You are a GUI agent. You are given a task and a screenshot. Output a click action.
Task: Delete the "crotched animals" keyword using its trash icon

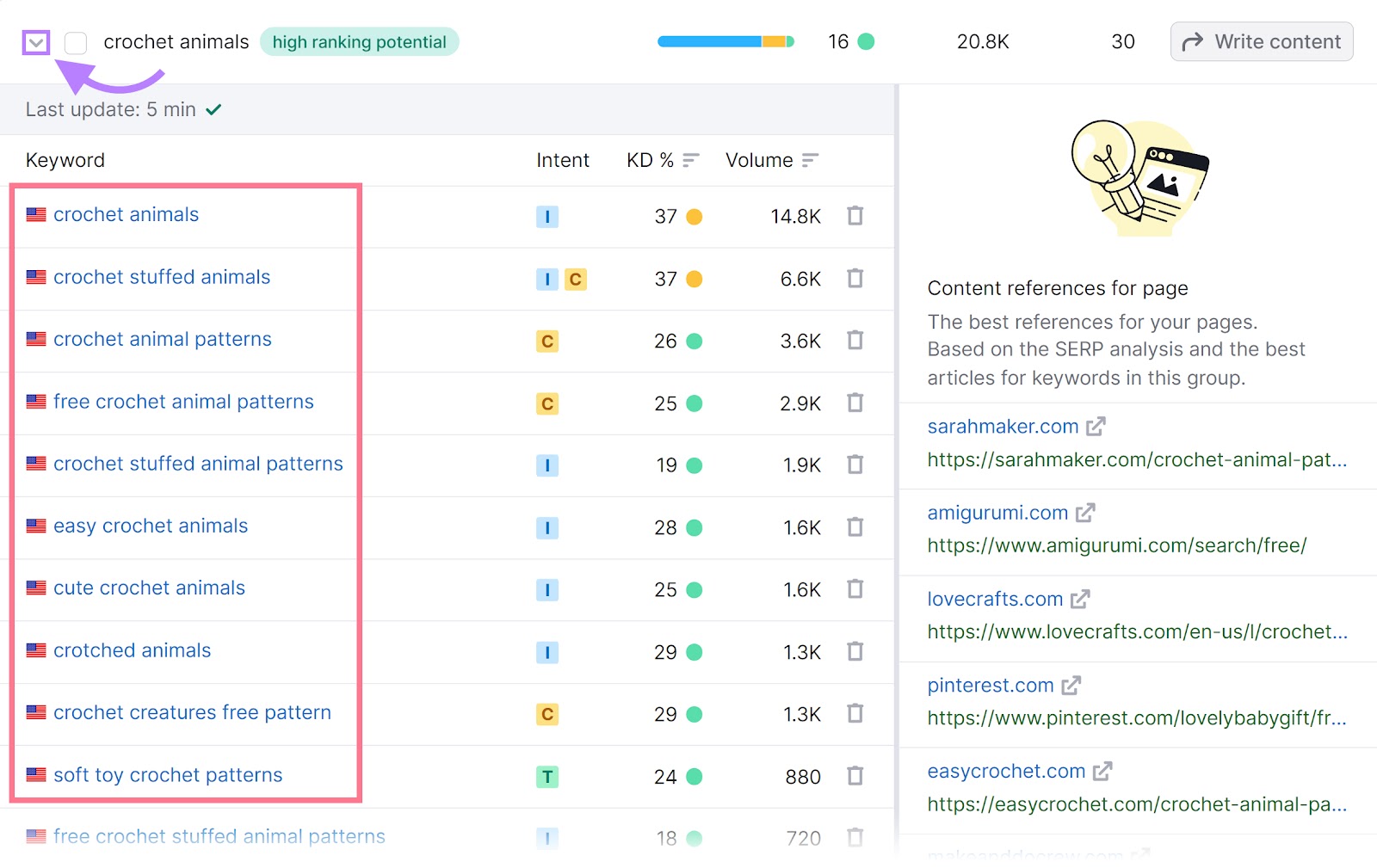tap(855, 652)
